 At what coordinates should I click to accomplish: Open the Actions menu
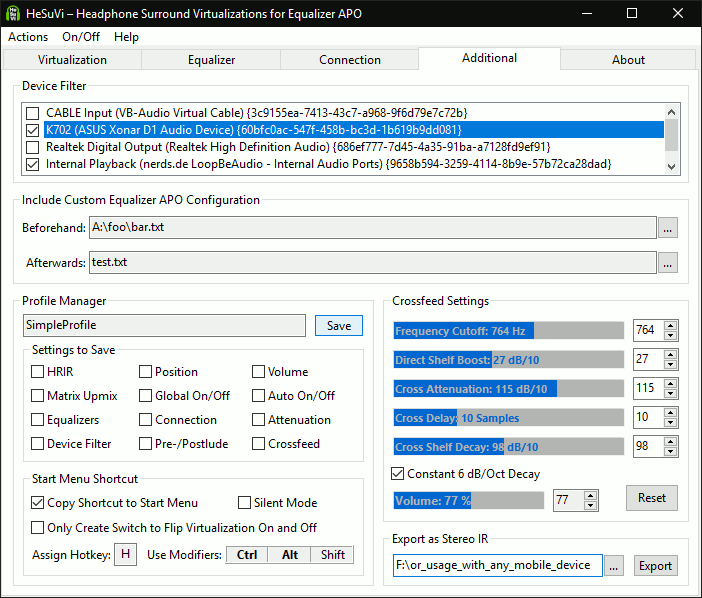pyautogui.click(x=28, y=37)
